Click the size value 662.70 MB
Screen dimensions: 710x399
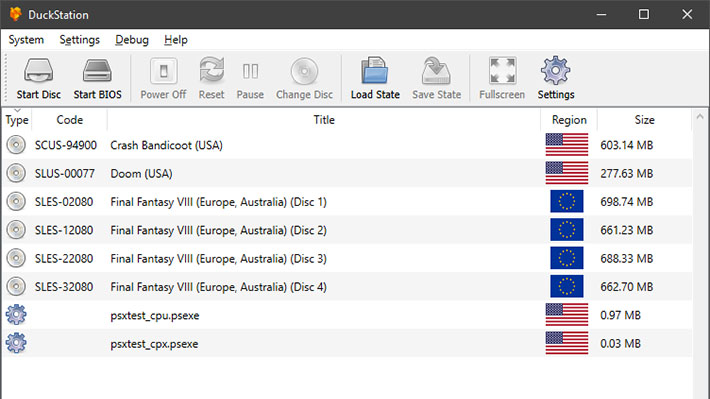pyautogui.click(x=627, y=287)
